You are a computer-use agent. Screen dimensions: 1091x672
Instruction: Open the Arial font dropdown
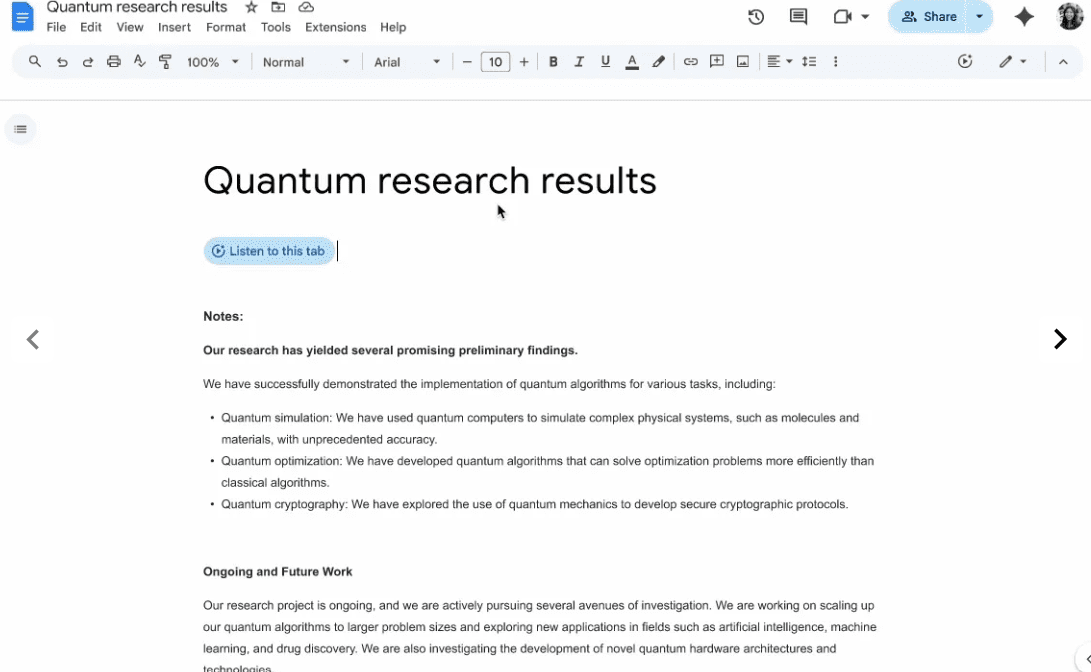pos(406,62)
